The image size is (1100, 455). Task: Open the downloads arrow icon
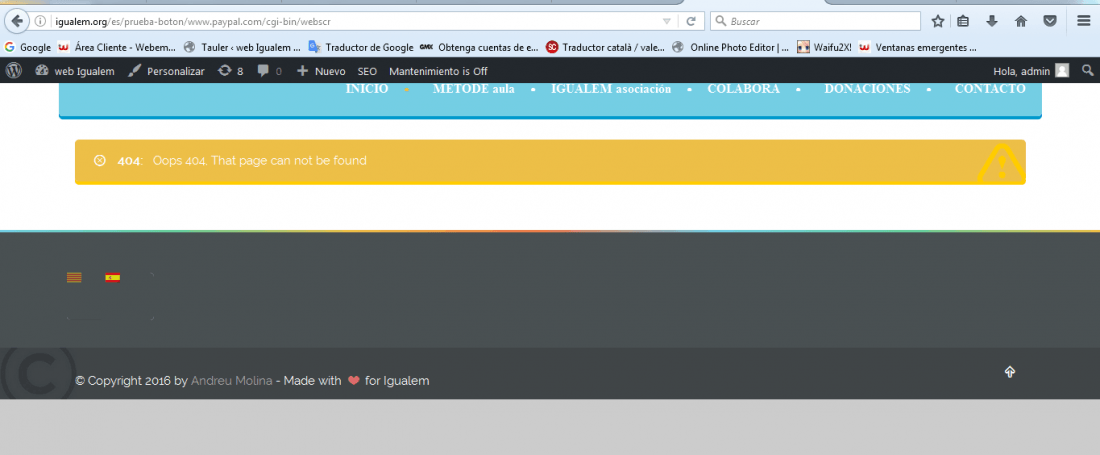[x=992, y=22]
